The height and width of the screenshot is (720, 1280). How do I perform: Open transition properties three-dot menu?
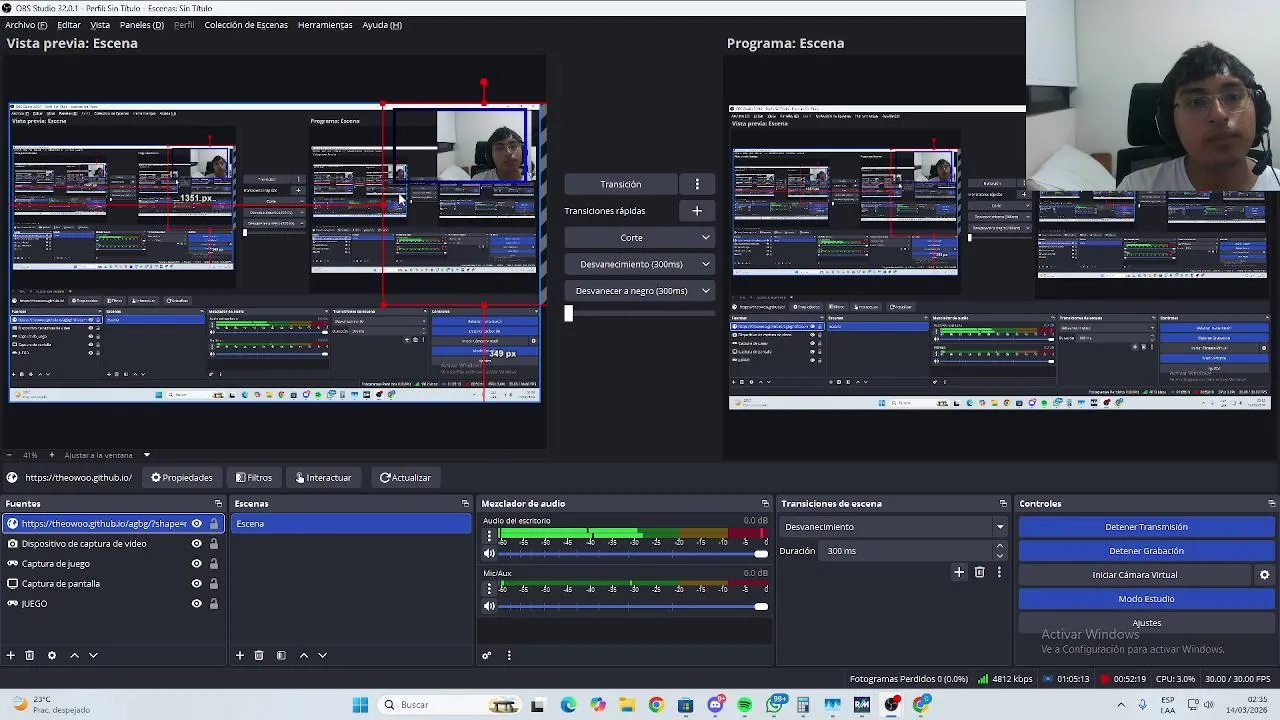click(998, 572)
